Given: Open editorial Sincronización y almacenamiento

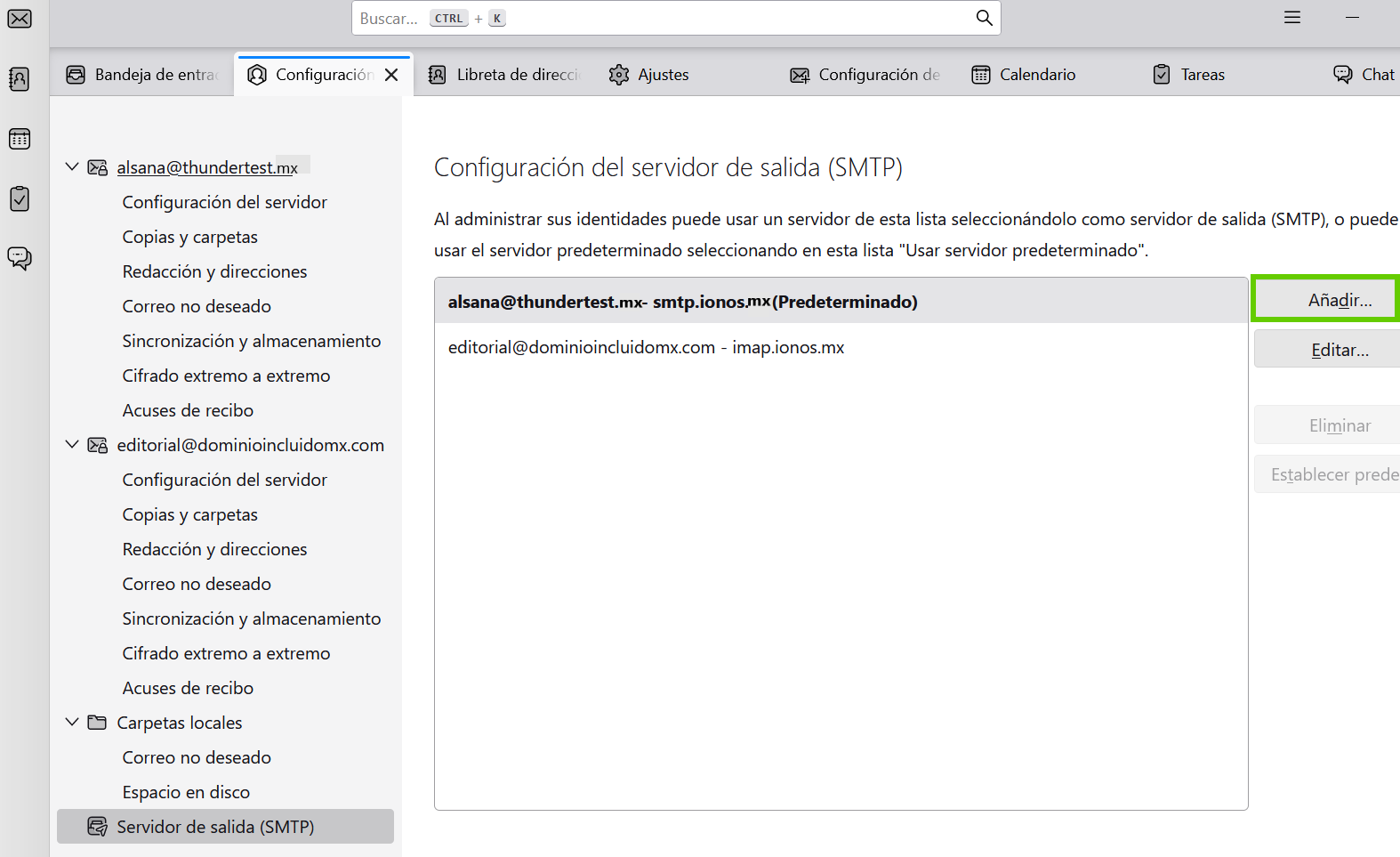Looking at the screenshot, I should click(252, 618).
